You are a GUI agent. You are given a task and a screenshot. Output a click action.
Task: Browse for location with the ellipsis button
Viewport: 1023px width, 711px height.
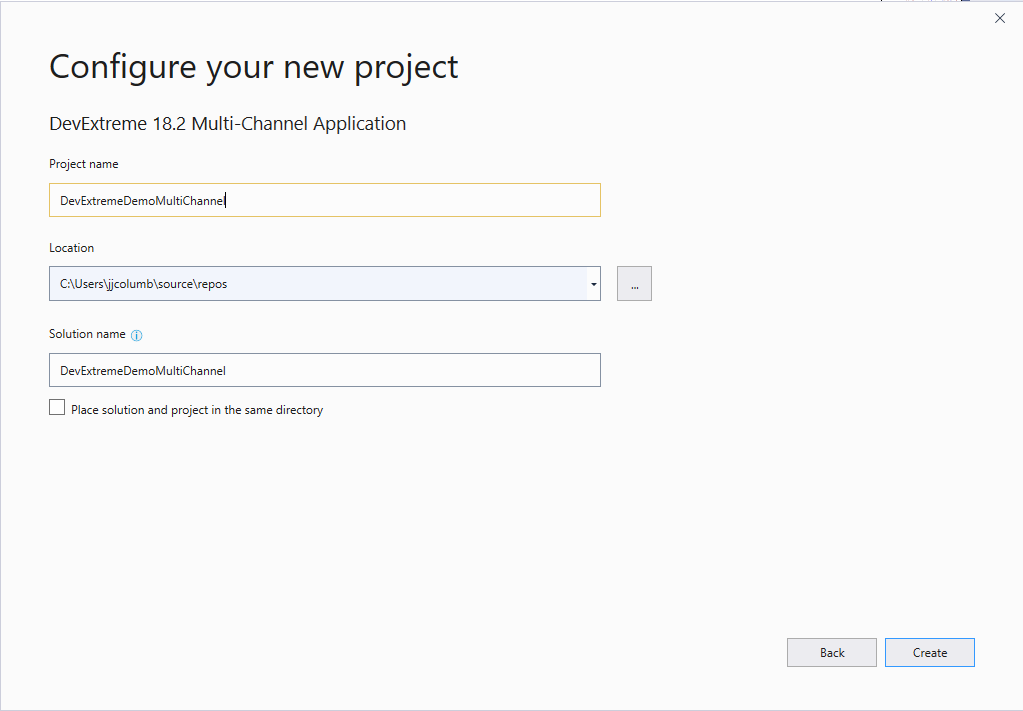pos(634,284)
